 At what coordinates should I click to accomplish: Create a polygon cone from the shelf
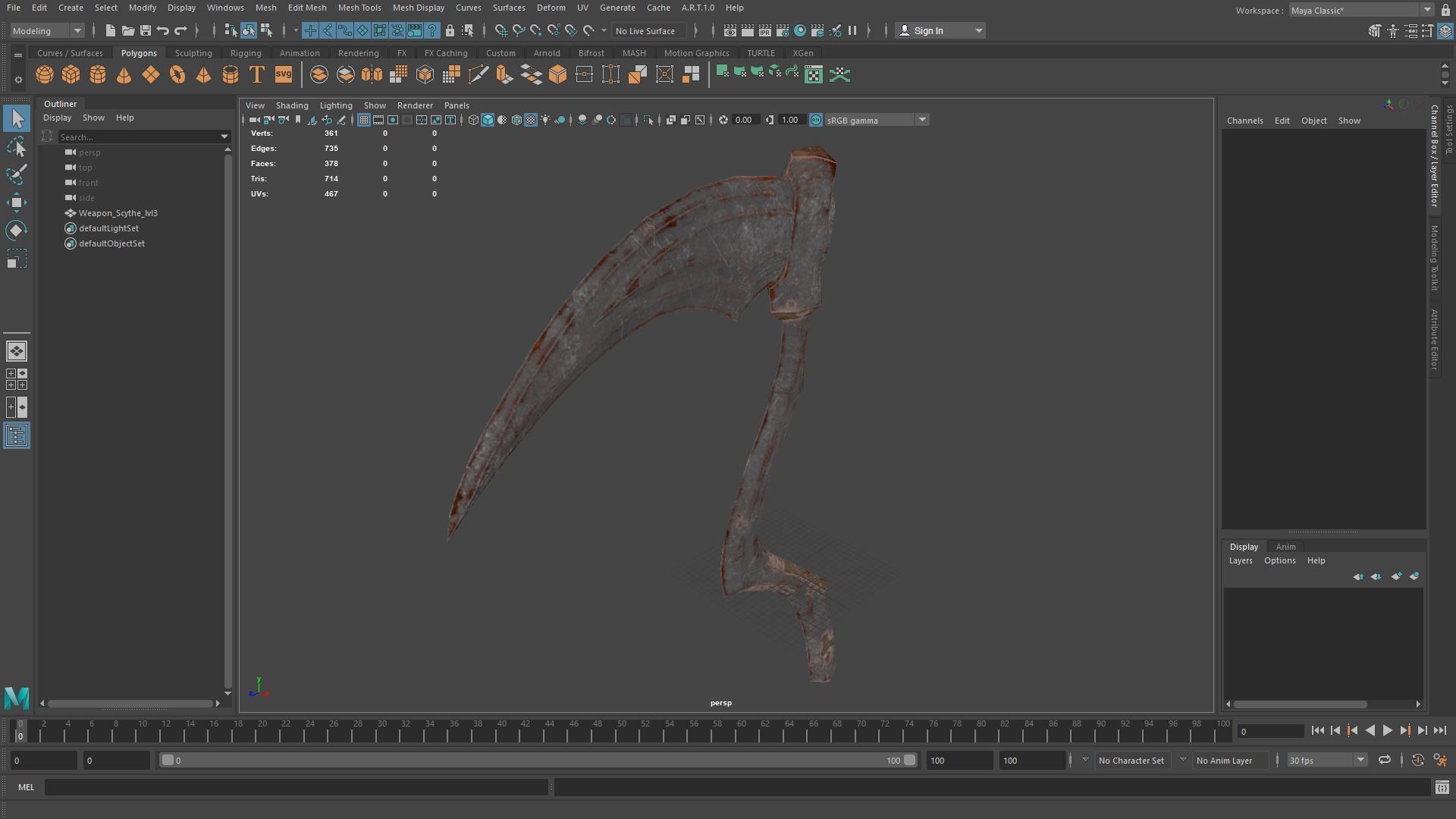pos(124,74)
